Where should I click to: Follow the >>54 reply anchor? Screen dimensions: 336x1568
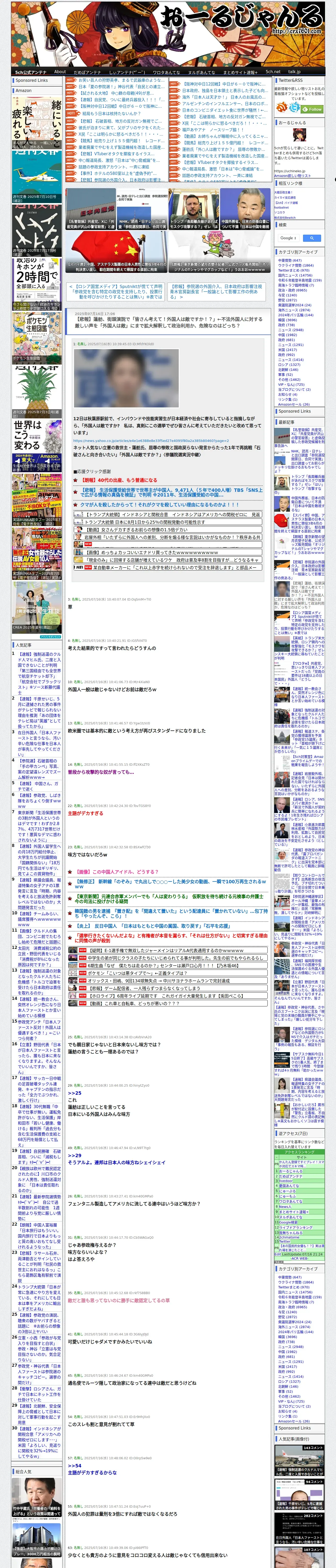click(74, 1466)
